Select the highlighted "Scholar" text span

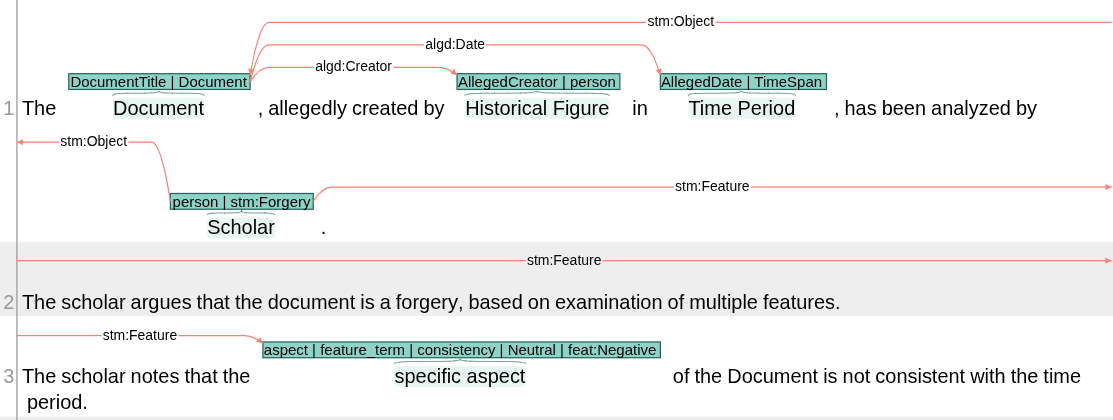241,227
